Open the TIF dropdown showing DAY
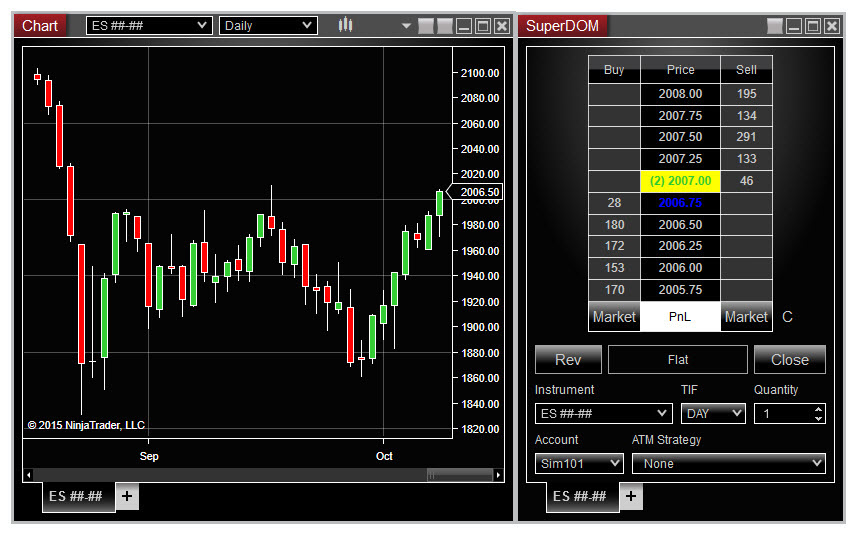 [713, 413]
